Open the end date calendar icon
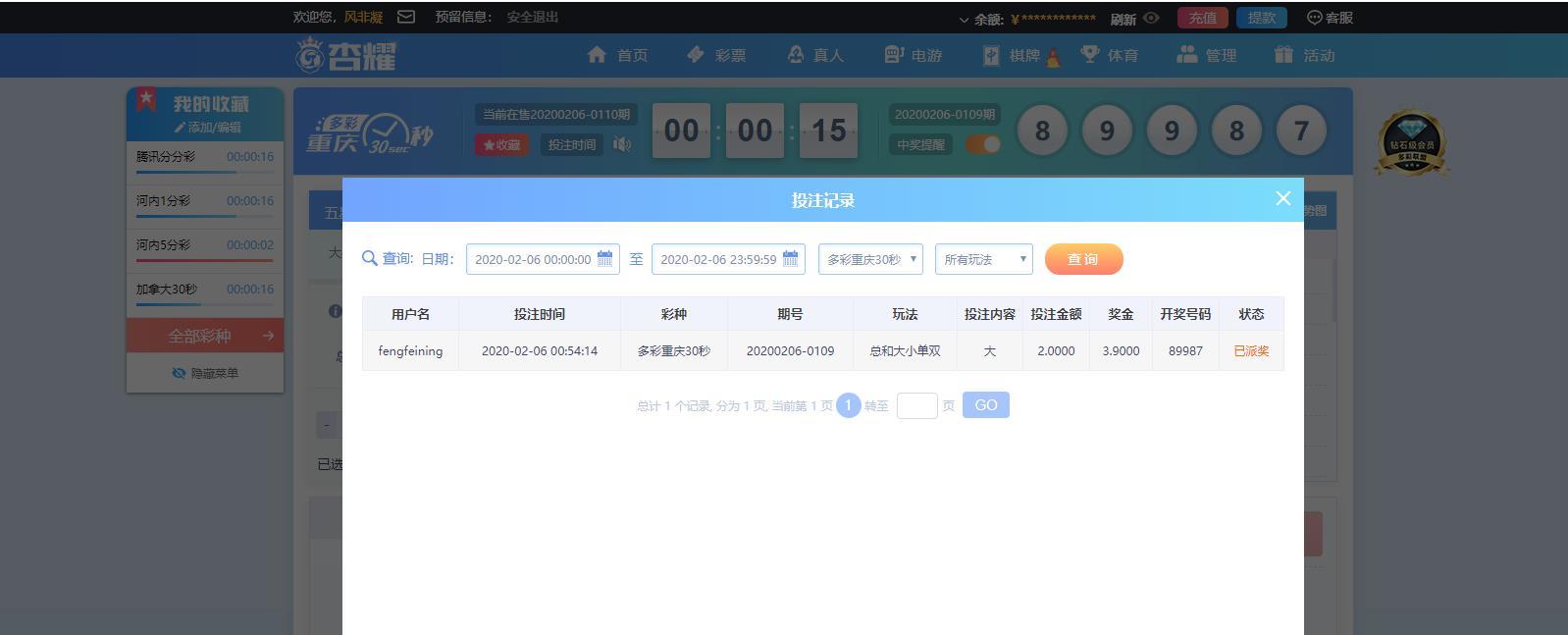The height and width of the screenshot is (635, 1568). pyautogui.click(x=790, y=259)
